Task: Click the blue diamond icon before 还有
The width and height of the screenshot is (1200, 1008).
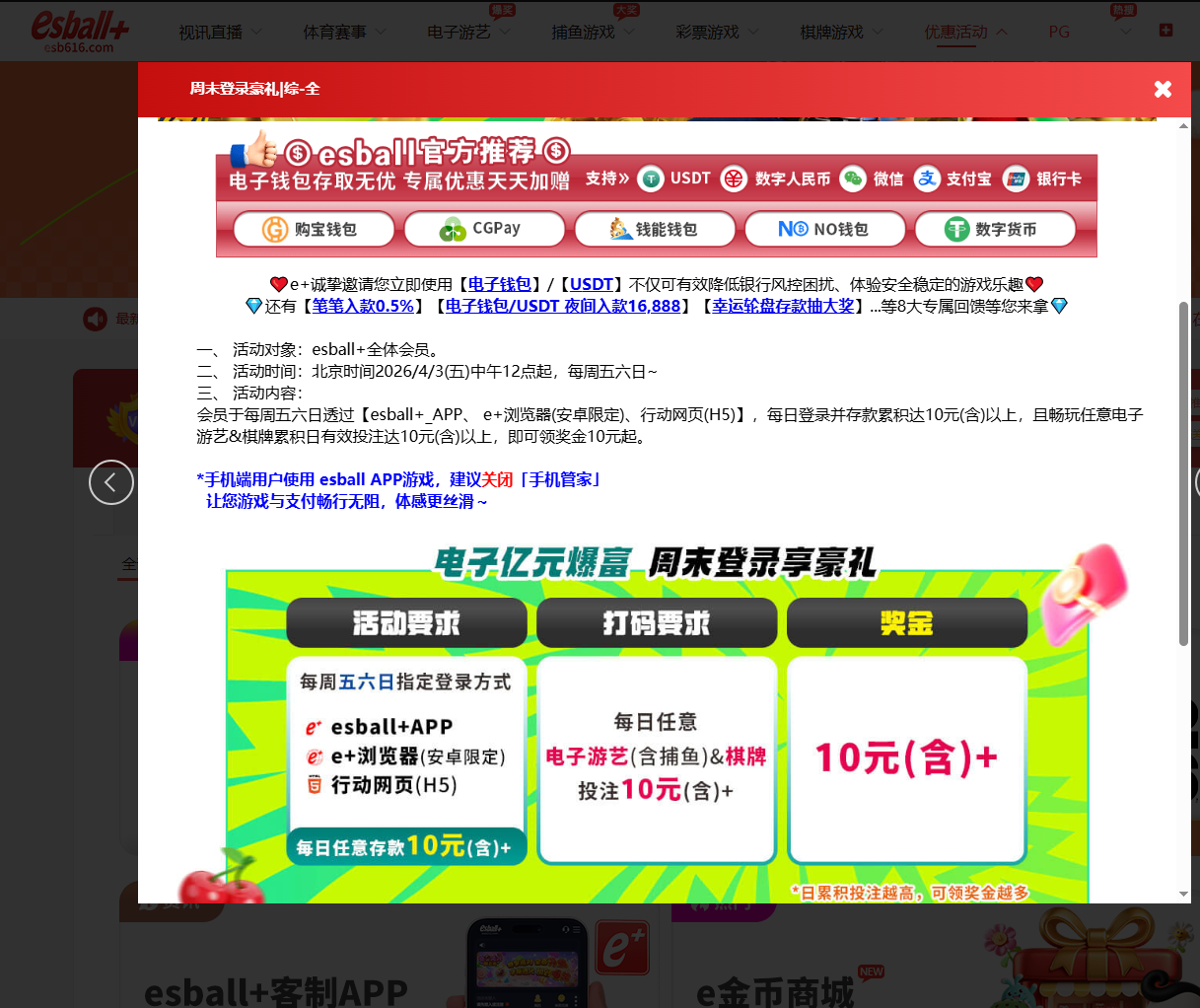Action: 254,306
